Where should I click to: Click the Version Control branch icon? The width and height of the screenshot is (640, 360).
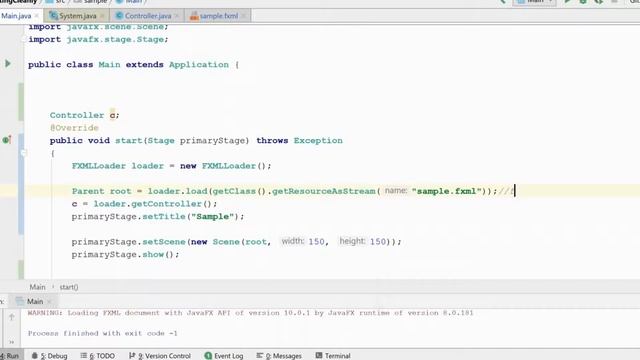(132, 356)
